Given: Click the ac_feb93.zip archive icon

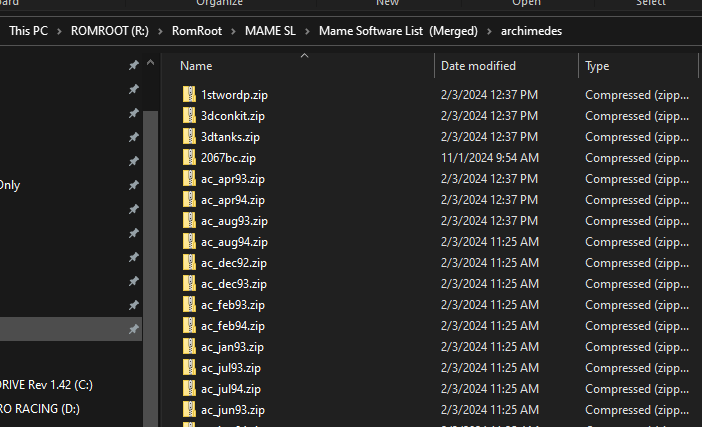Looking at the screenshot, I should coord(189,305).
